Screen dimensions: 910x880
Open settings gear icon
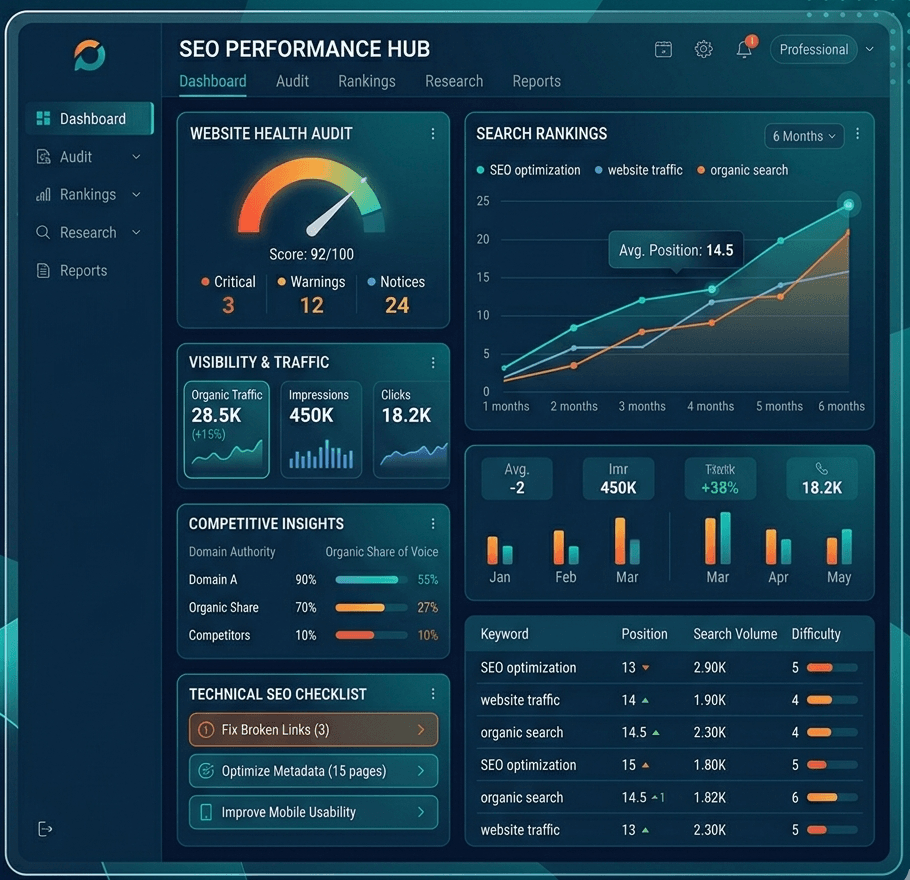pos(703,49)
